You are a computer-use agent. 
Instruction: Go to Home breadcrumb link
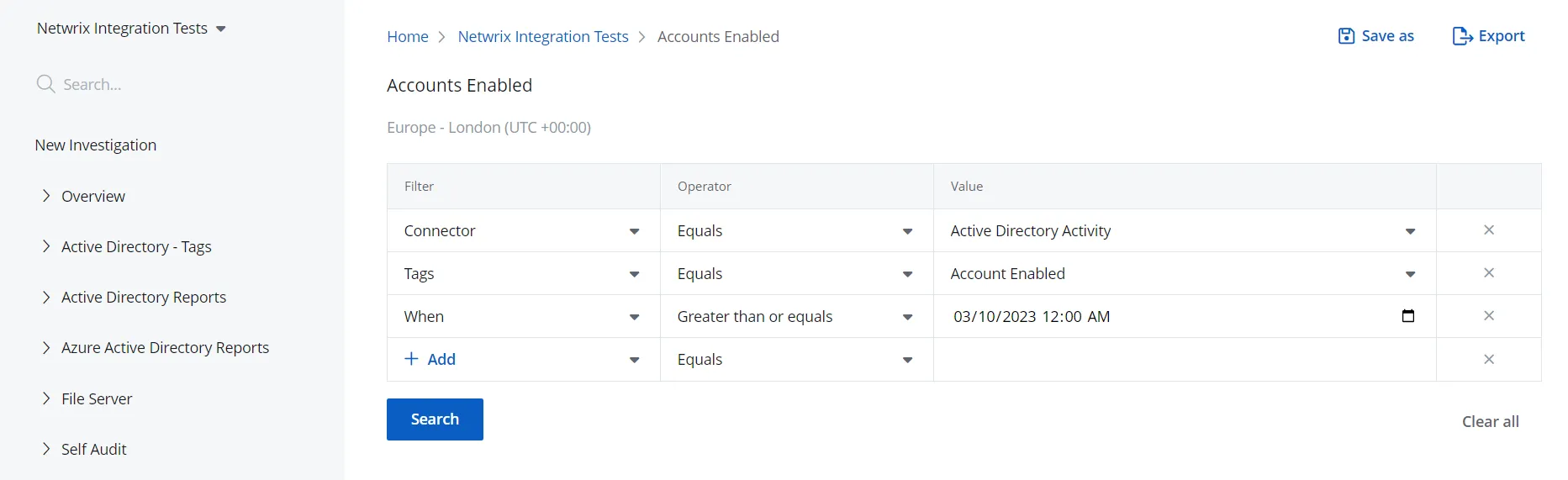coord(408,37)
